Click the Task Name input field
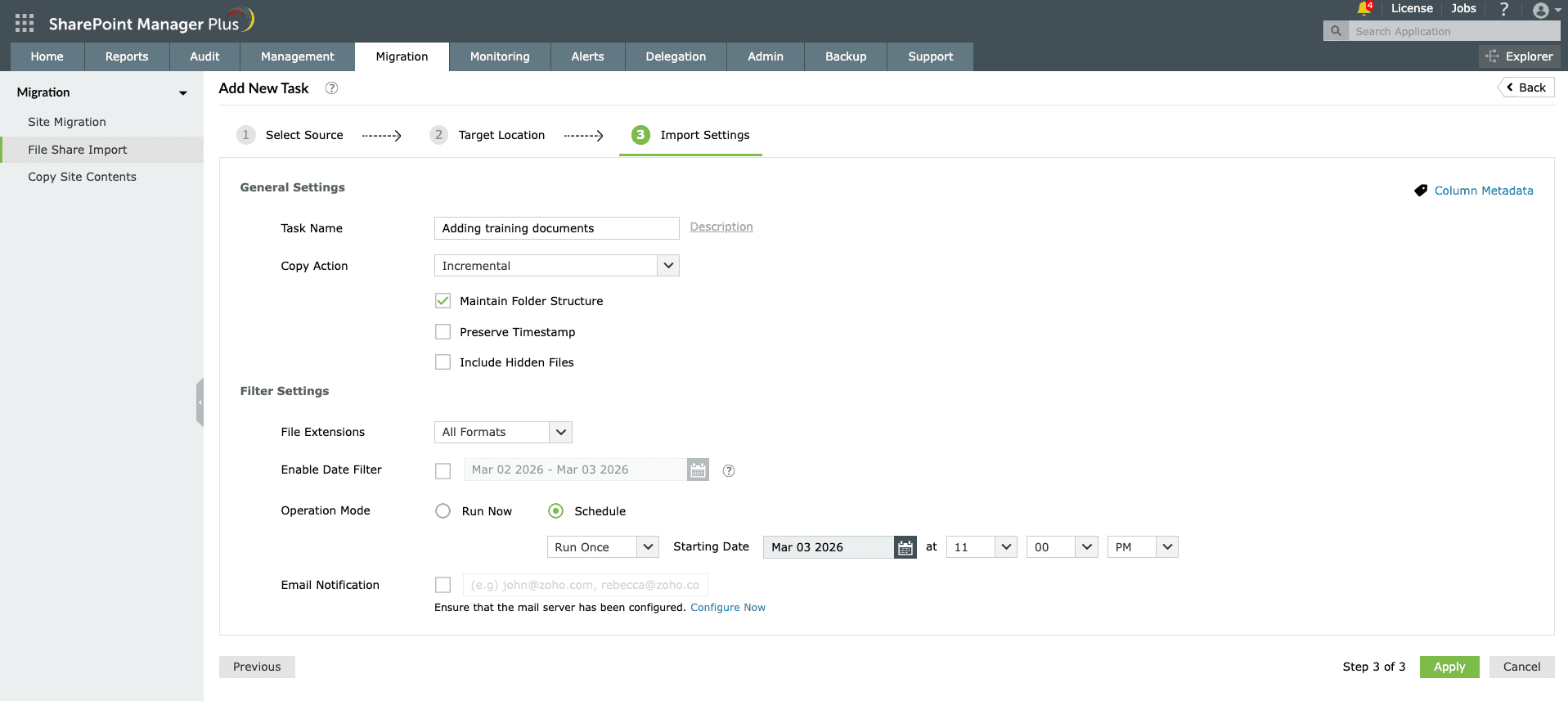The width and height of the screenshot is (1568, 701). (556, 228)
